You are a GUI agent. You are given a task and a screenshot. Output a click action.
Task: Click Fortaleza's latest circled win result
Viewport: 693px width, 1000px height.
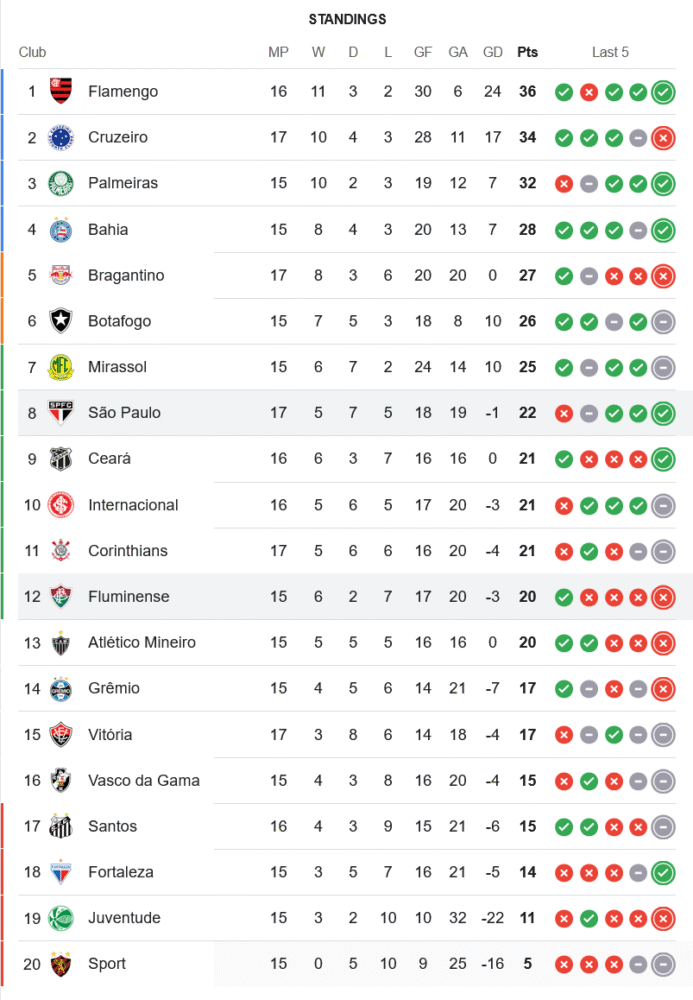pyautogui.click(x=662, y=872)
